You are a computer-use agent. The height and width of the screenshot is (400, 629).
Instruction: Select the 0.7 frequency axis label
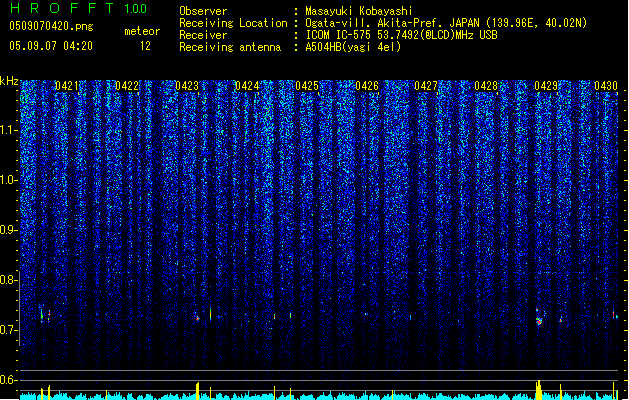click(9, 330)
